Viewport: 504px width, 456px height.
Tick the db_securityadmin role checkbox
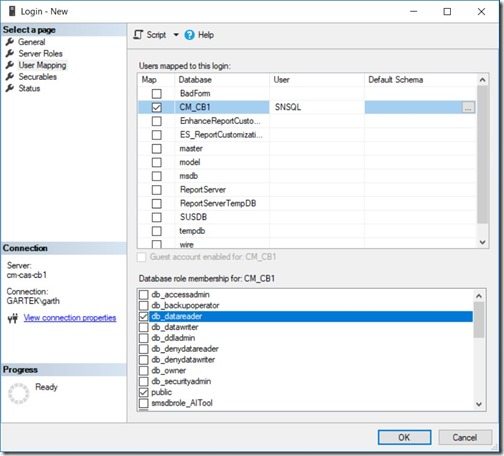point(144,381)
